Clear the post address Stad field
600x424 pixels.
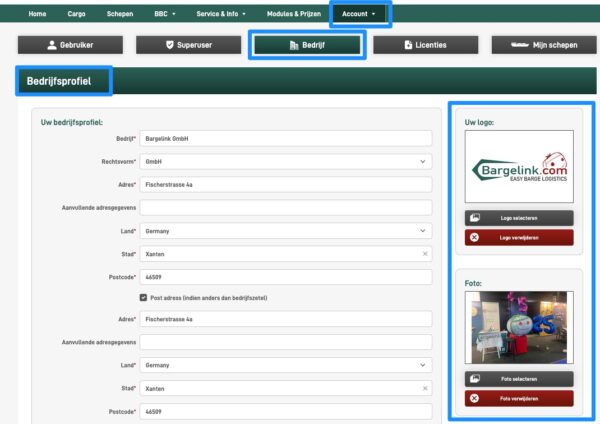[x=425, y=388]
